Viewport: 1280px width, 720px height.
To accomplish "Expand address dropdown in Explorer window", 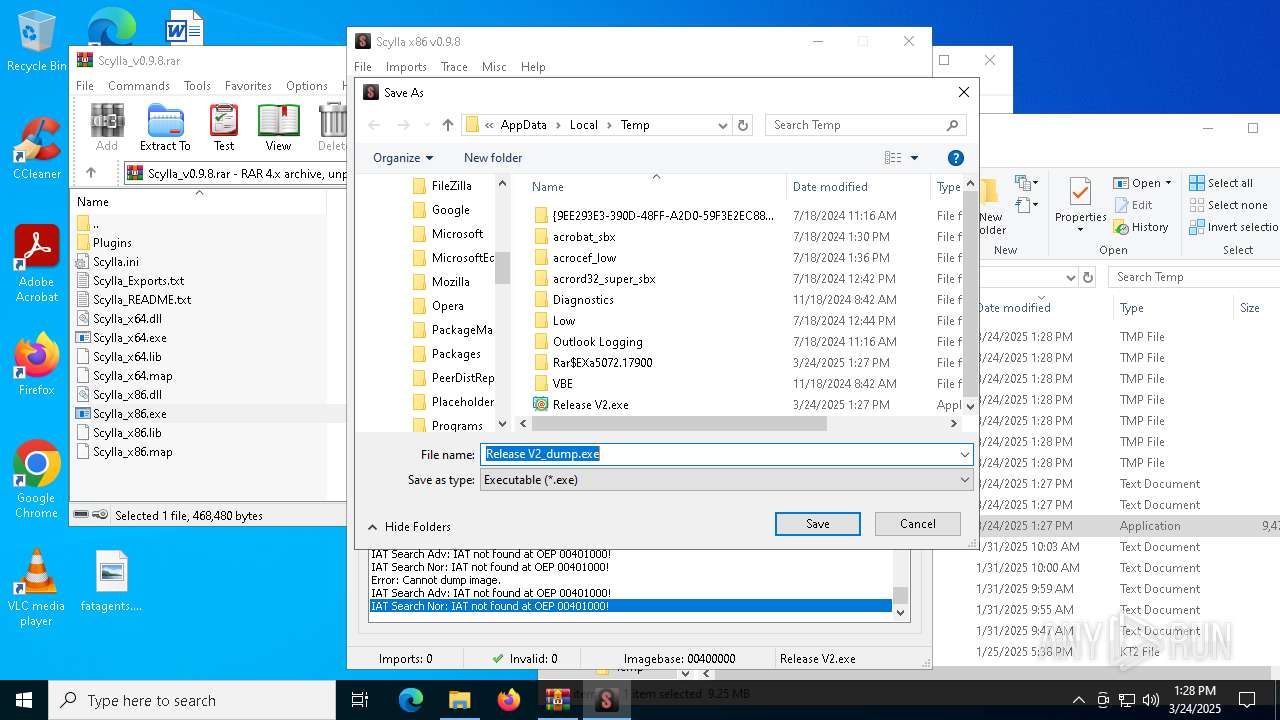I will 1070,277.
